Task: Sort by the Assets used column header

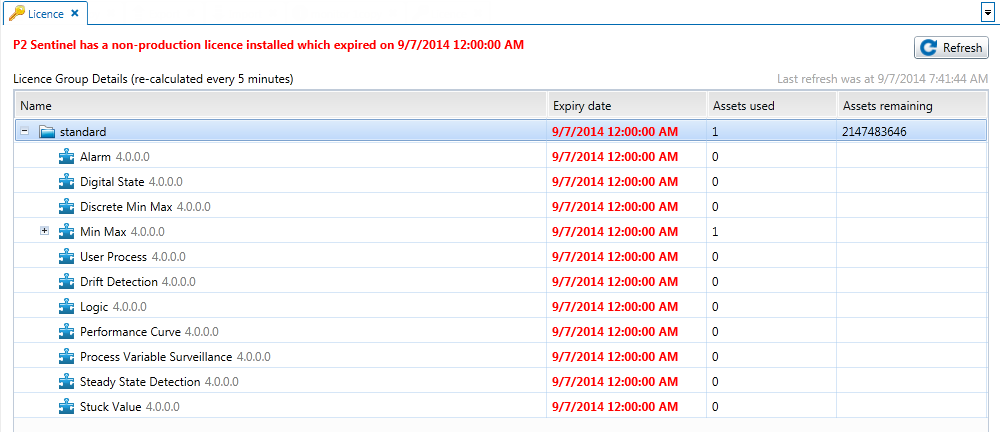Action: [x=771, y=106]
